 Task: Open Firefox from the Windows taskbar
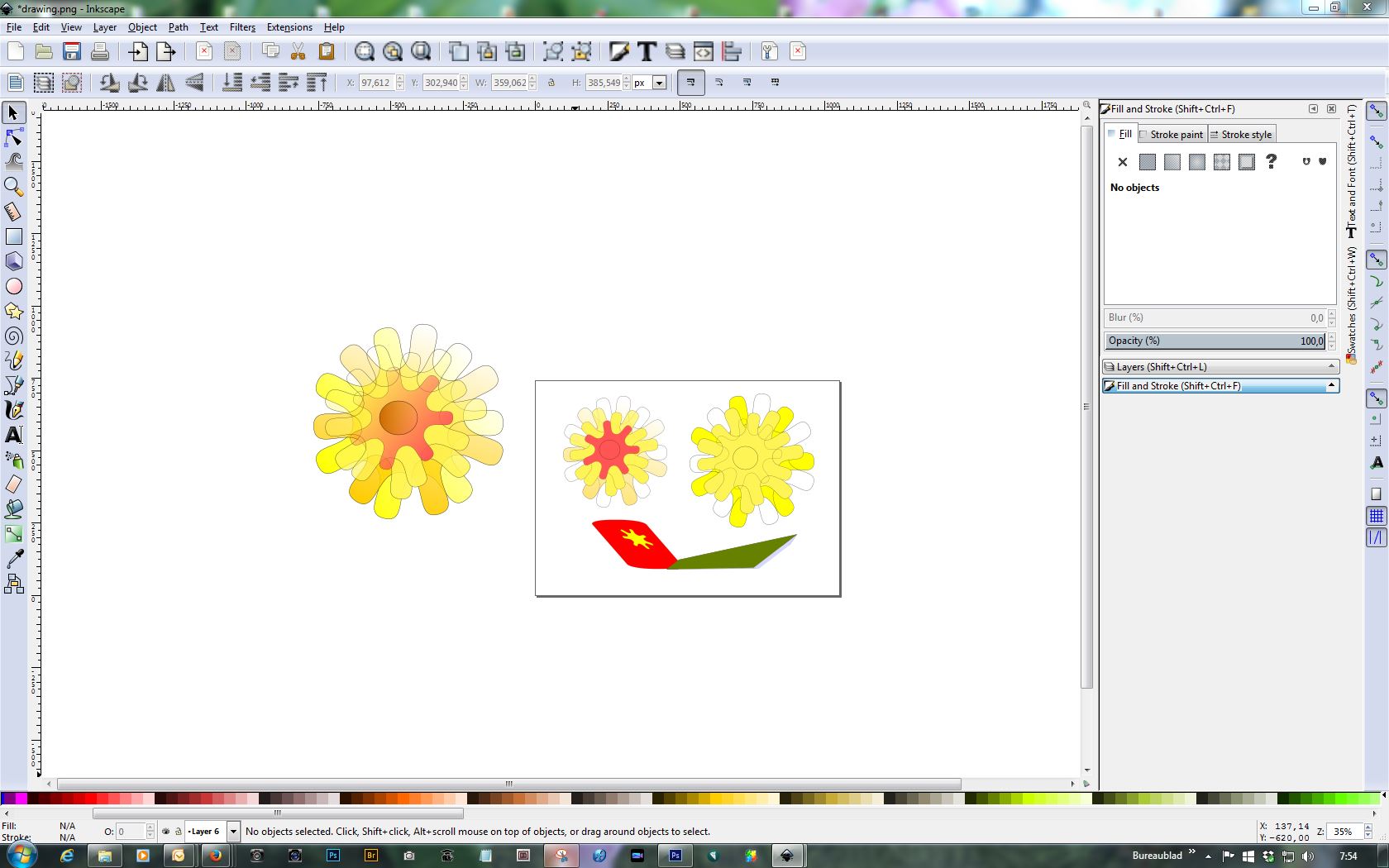tap(215, 856)
